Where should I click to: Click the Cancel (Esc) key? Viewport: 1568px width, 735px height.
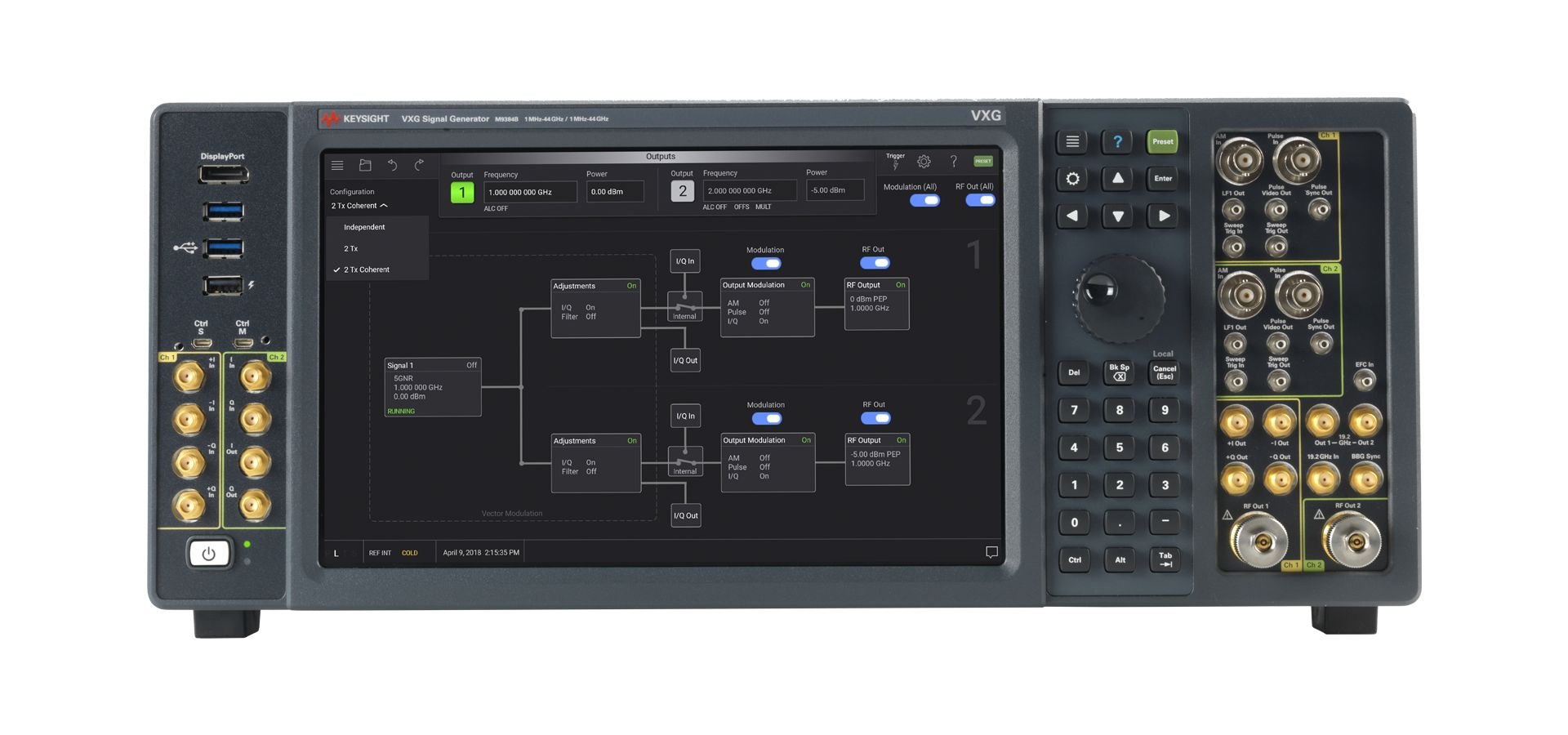pos(1165,372)
